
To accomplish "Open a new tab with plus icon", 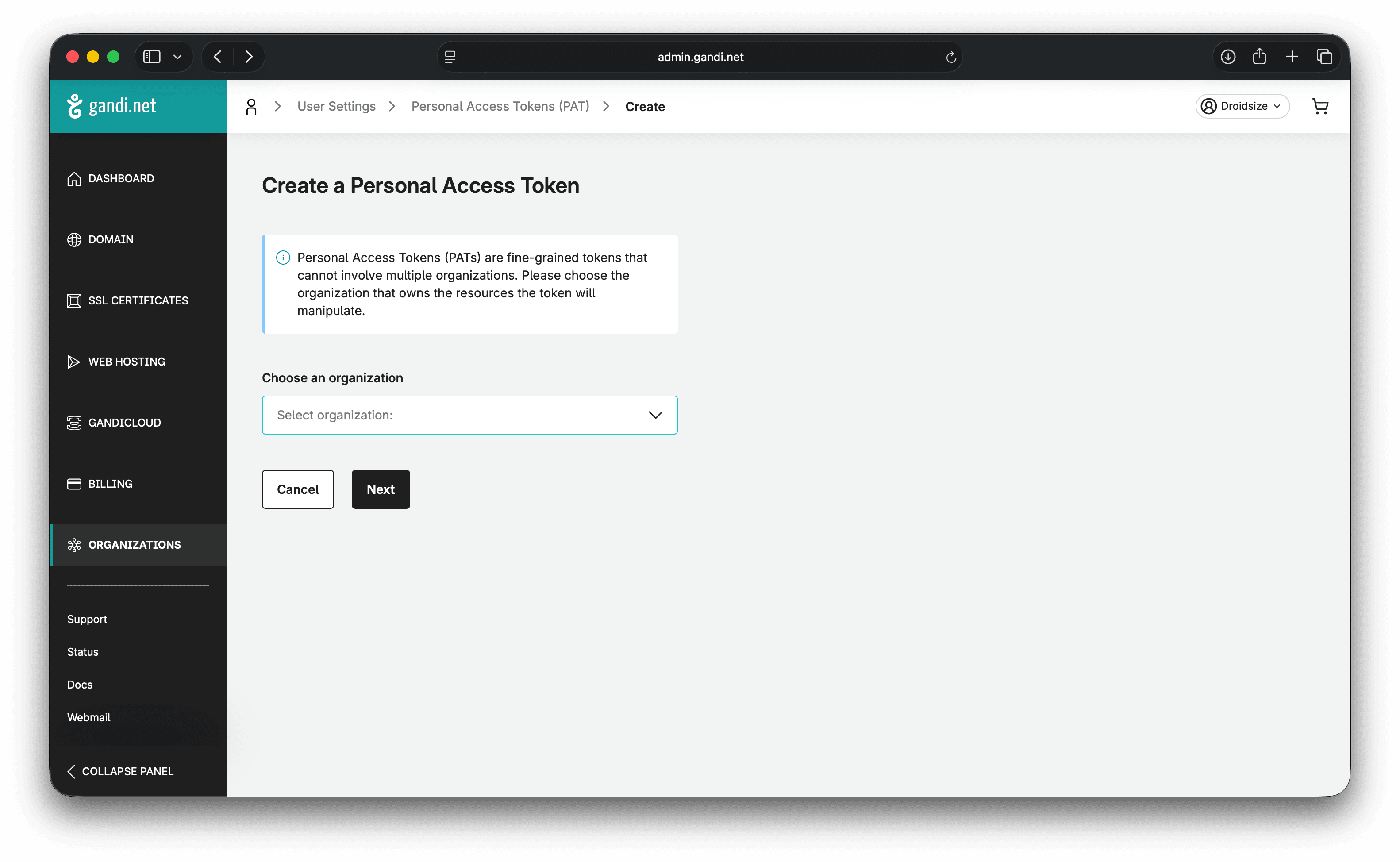I will pos(1292,57).
